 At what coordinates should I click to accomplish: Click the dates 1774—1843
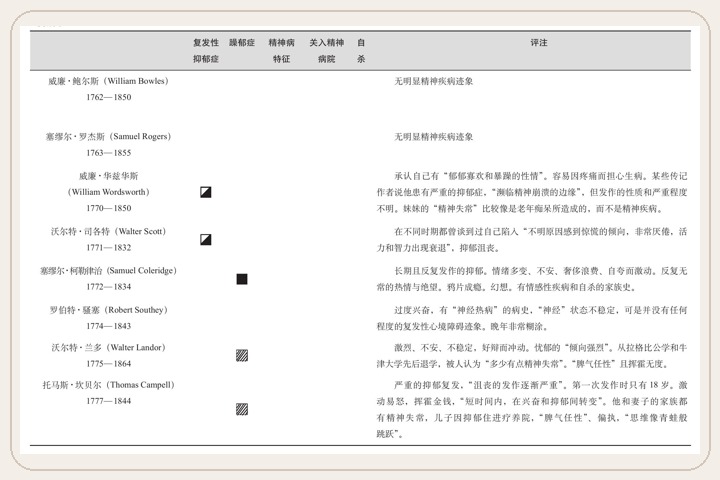pos(109,326)
